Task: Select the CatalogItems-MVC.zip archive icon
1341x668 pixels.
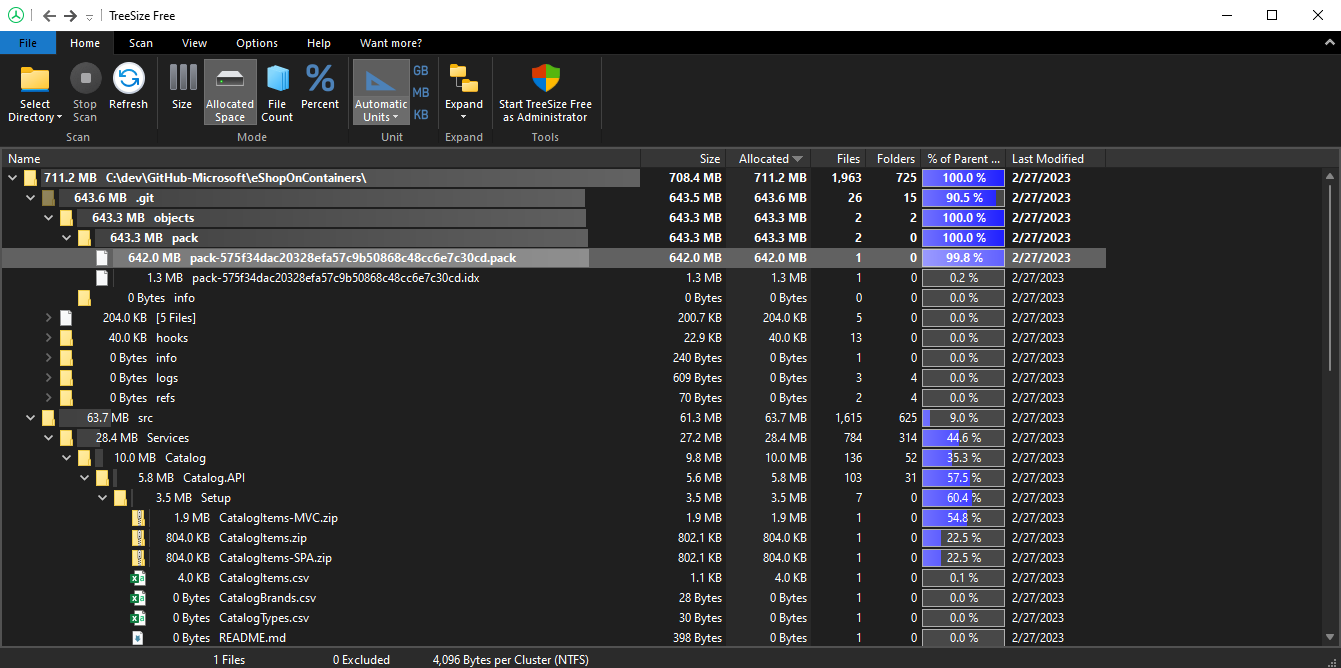Action: tap(138, 518)
